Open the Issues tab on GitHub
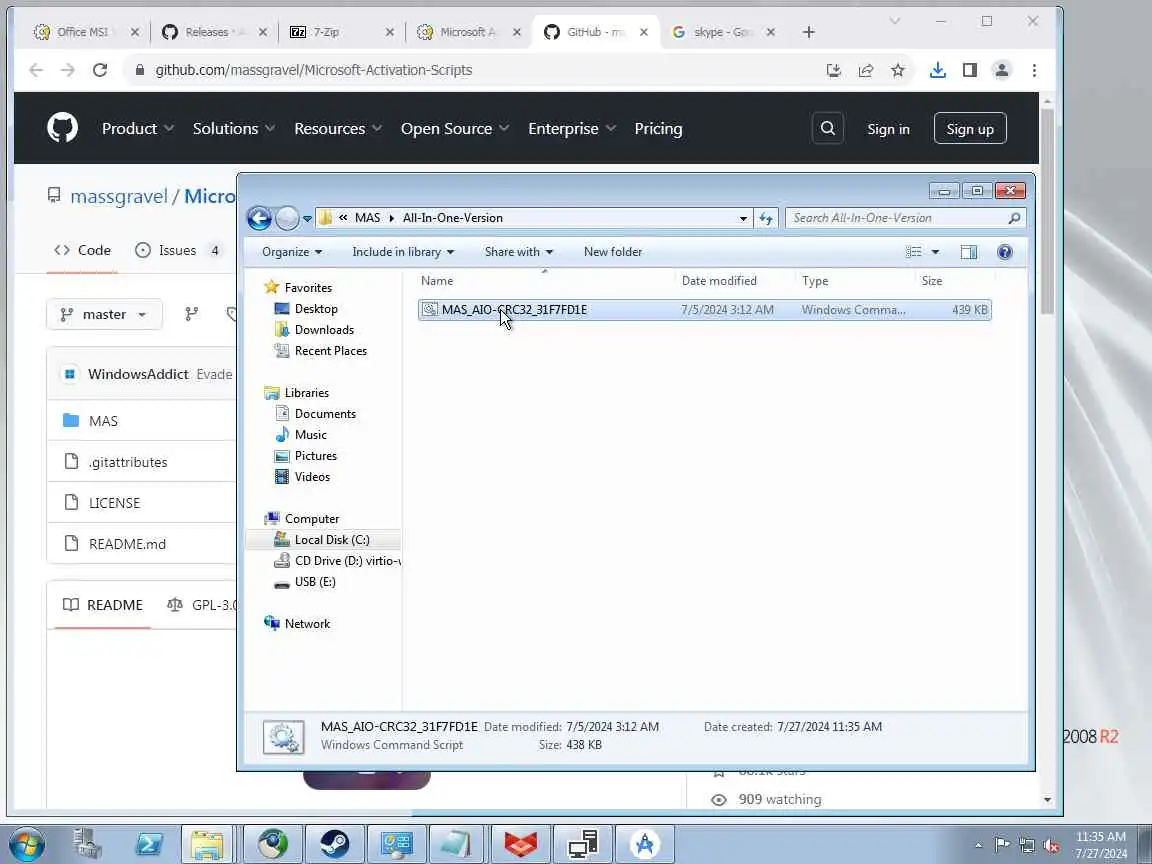Image resolution: width=1152 pixels, height=864 pixels. point(178,251)
